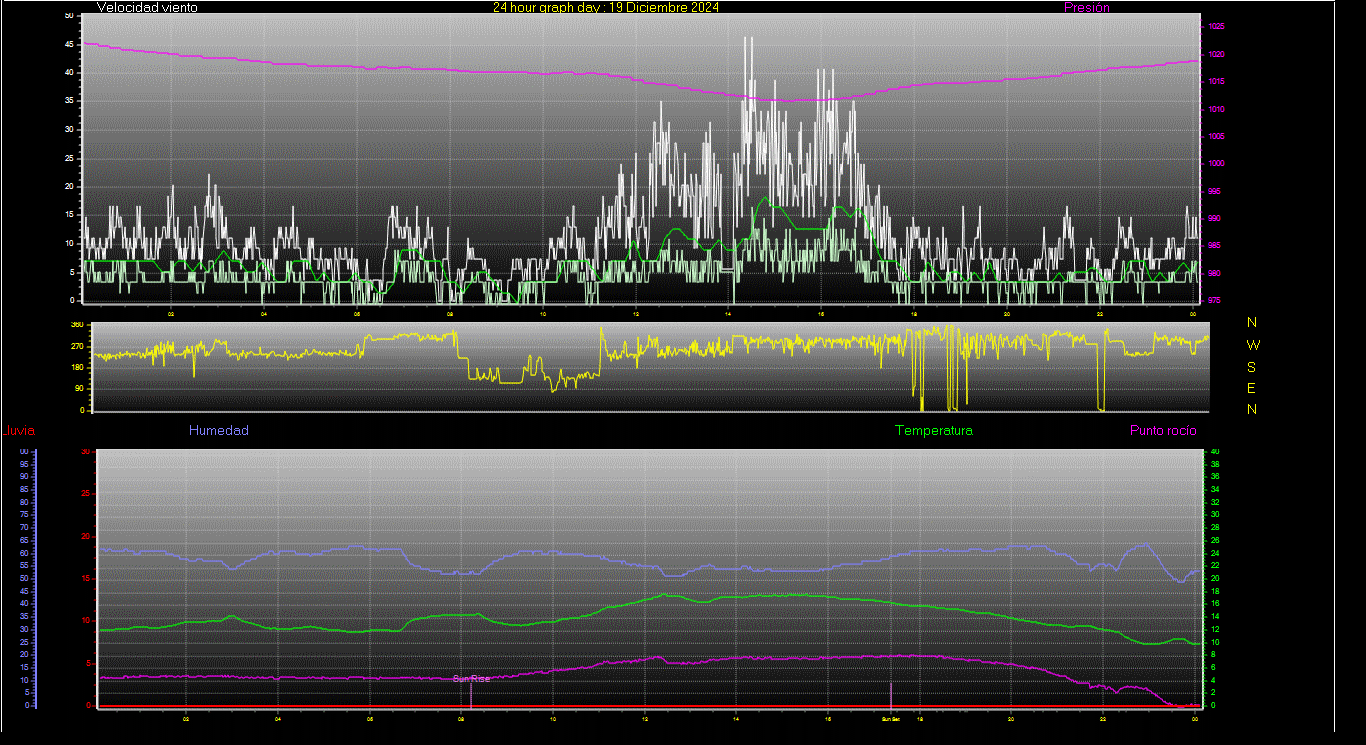Click the '995' pressure axis value
Viewport: 1366px width, 745px height.
click(1213, 191)
